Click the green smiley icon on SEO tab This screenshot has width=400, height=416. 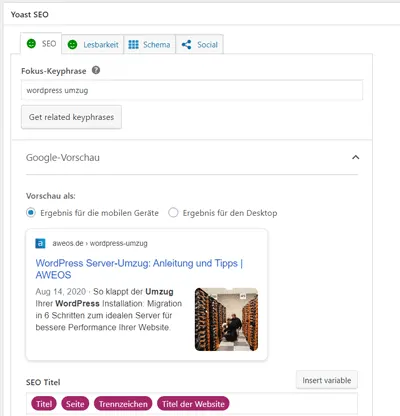tap(31, 44)
